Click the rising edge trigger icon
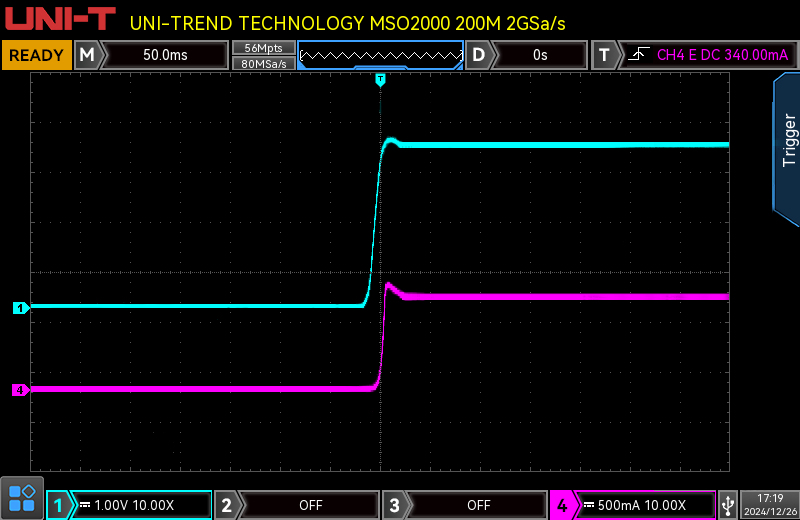The height and width of the screenshot is (520, 800). tap(636, 55)
